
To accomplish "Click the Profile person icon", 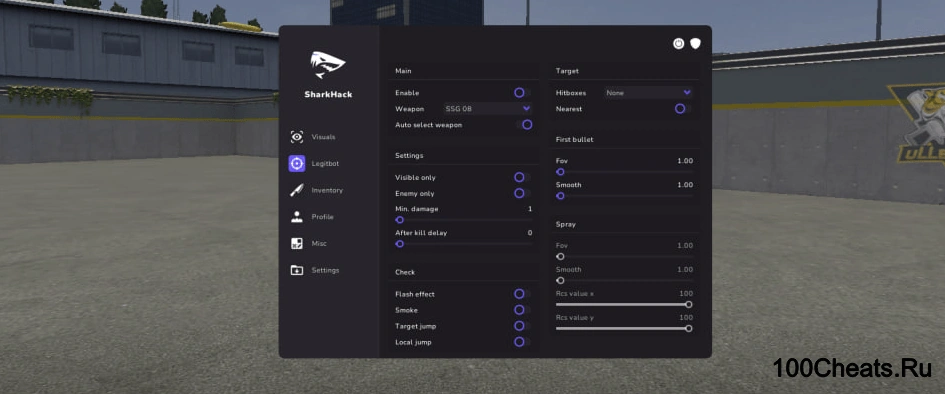I will click(297, 217).
